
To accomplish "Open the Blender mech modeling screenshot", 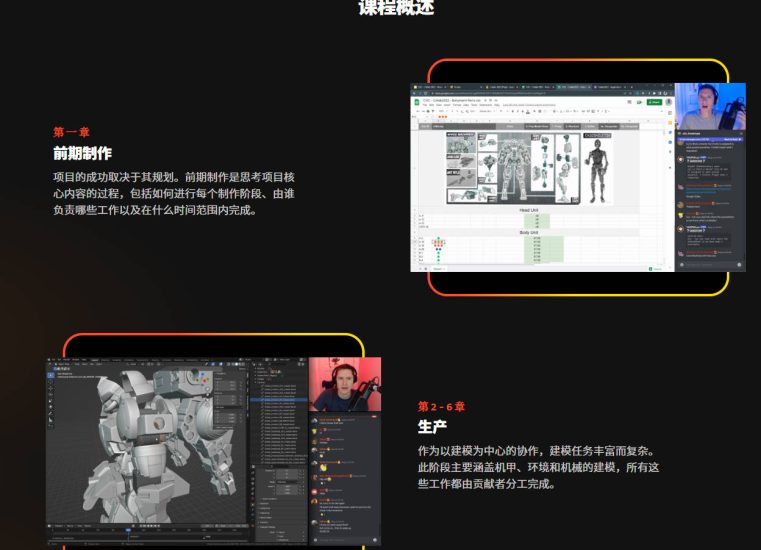I will tap(214, 451).
